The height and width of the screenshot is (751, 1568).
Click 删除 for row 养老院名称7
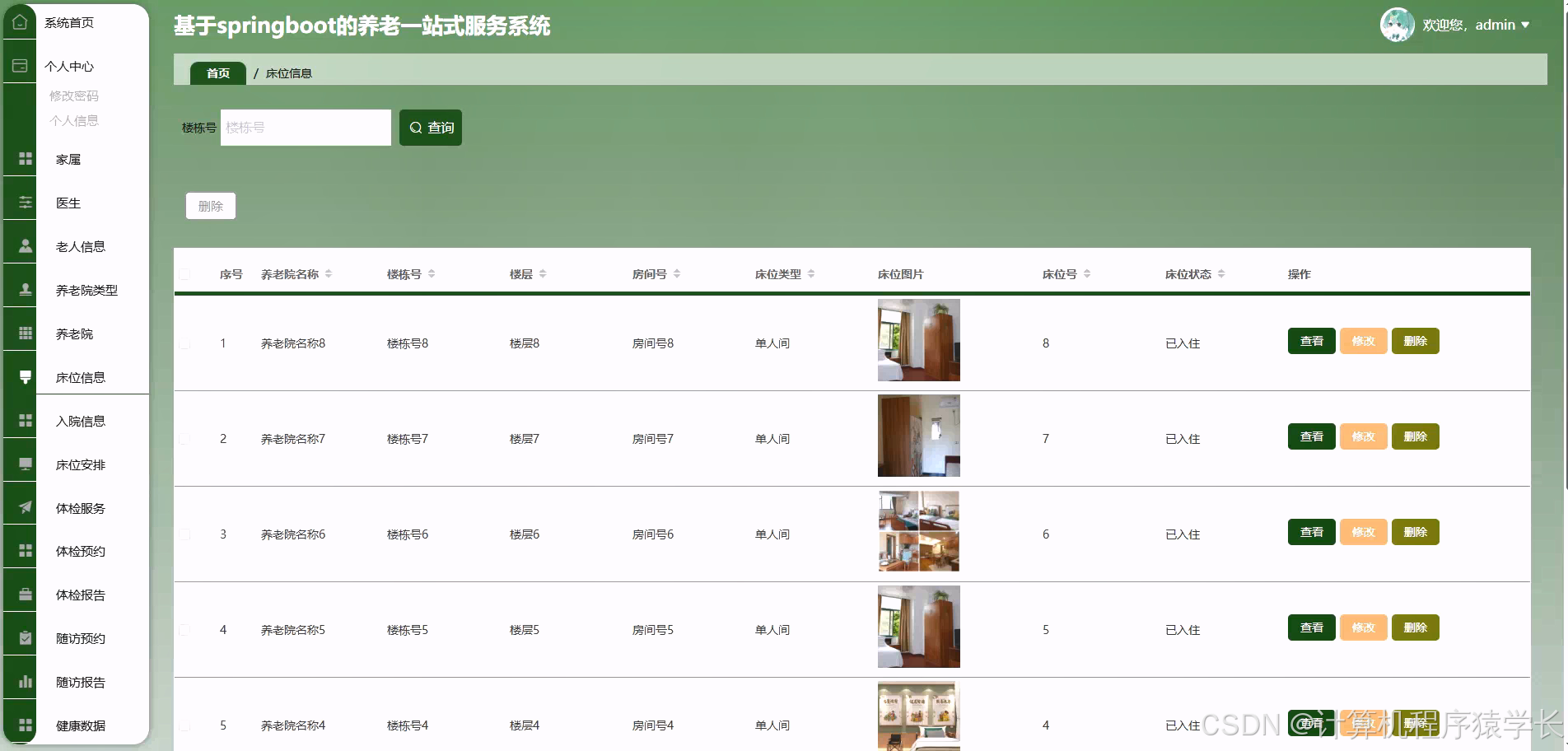(1416, 436)
